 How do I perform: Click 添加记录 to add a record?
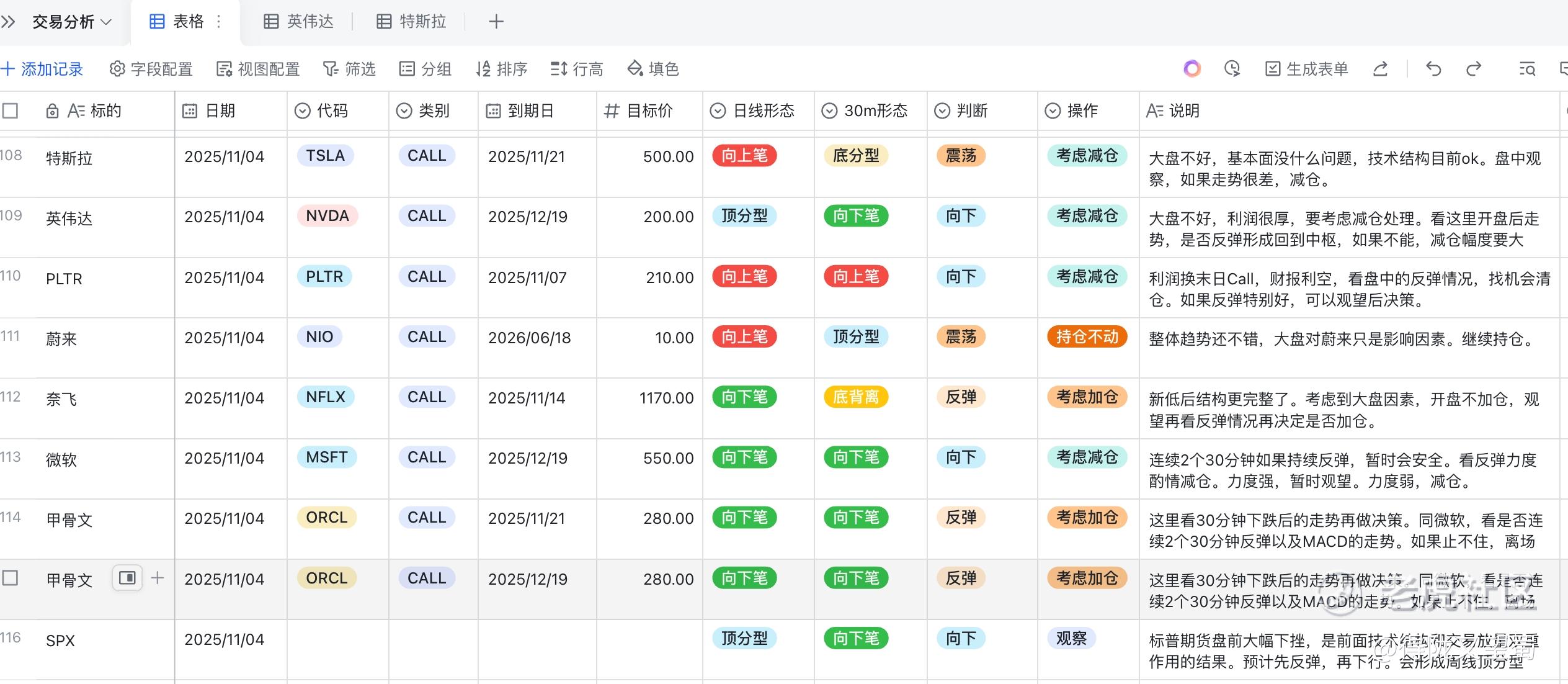click(x=42, y=69)
